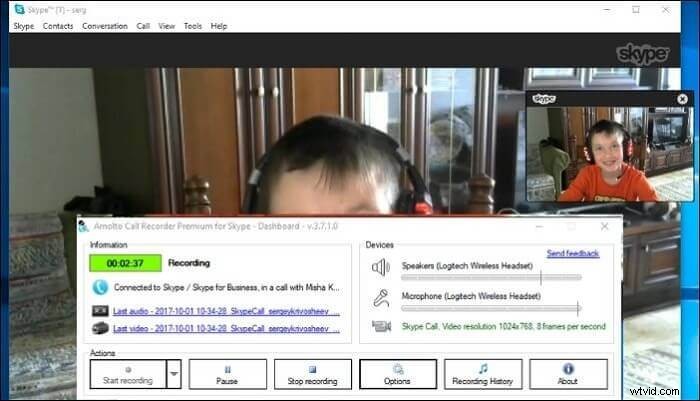Viewport: 700px width, 401px height.
Task: Click the Start recording button
Action: click(128, 374)
